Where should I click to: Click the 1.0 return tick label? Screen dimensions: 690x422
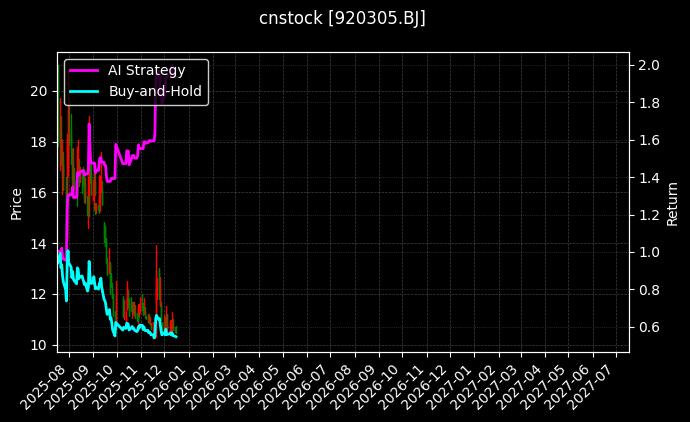point(649,253)
